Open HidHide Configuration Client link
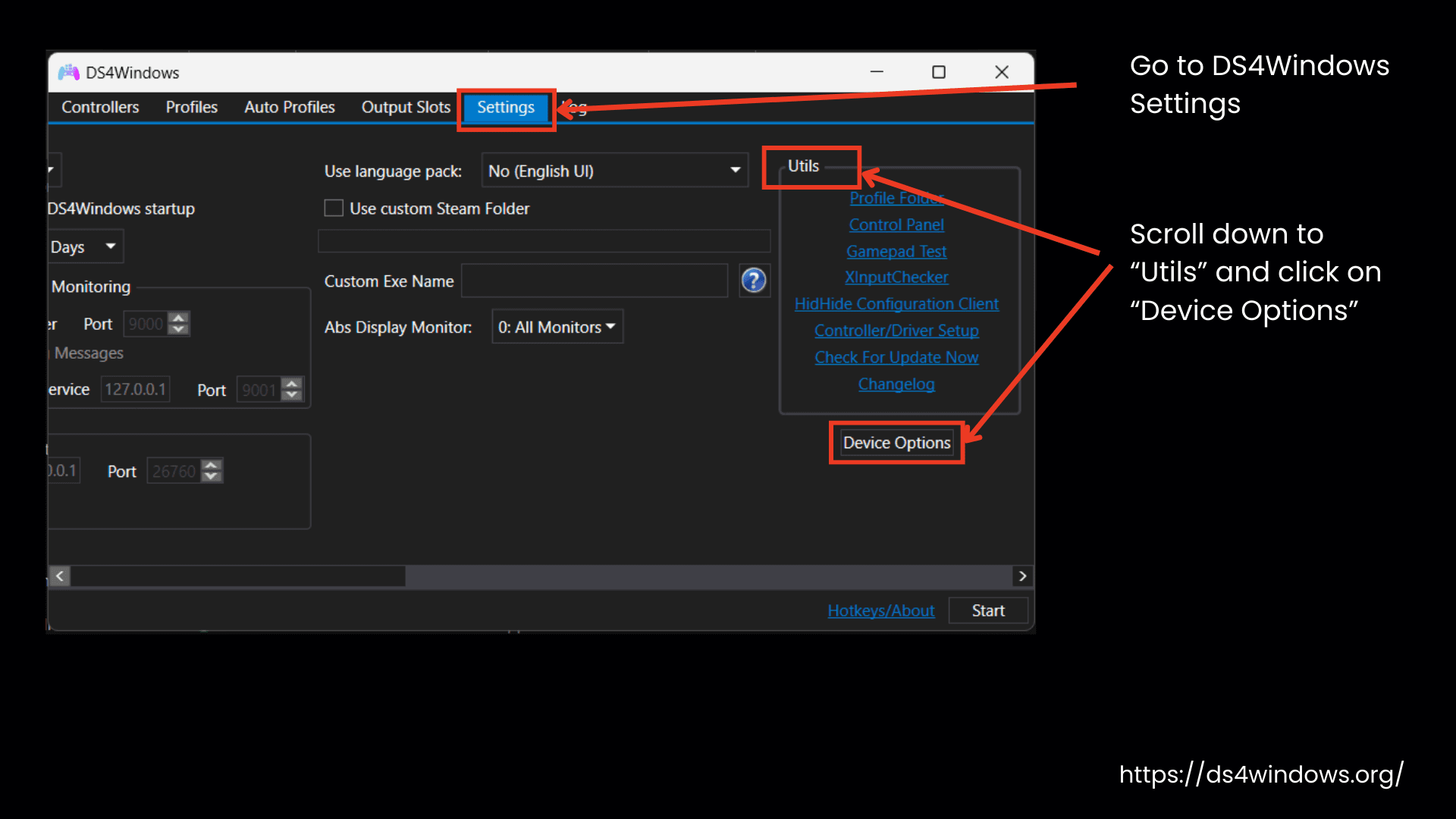 (896, 304)
